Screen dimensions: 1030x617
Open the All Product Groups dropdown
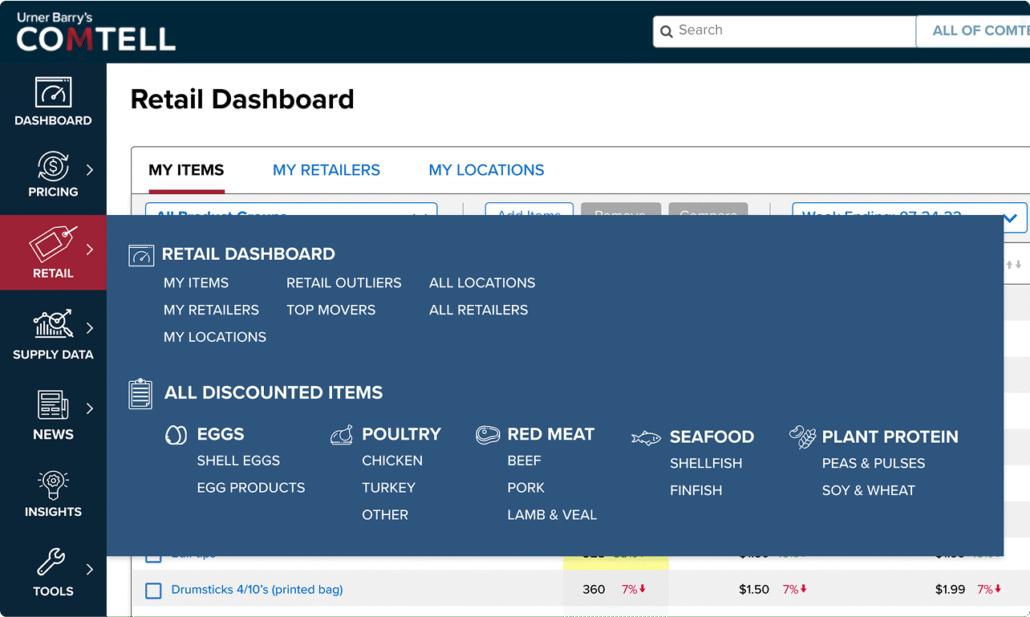pos(291,210)
